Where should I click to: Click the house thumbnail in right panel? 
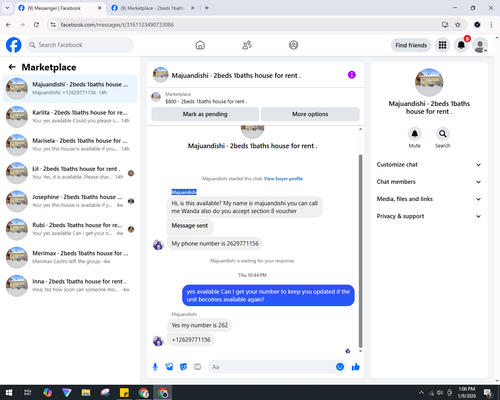click(429, 82)
